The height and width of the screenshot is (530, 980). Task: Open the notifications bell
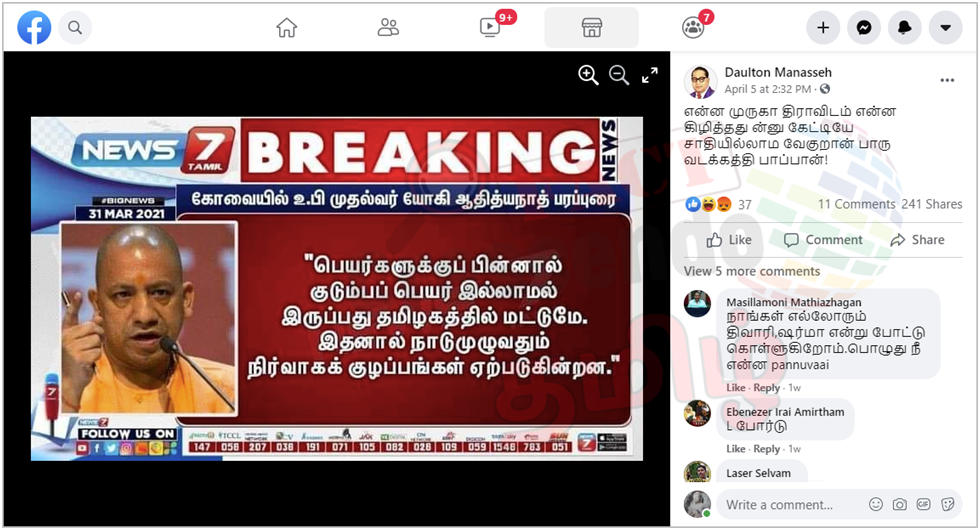904,28
